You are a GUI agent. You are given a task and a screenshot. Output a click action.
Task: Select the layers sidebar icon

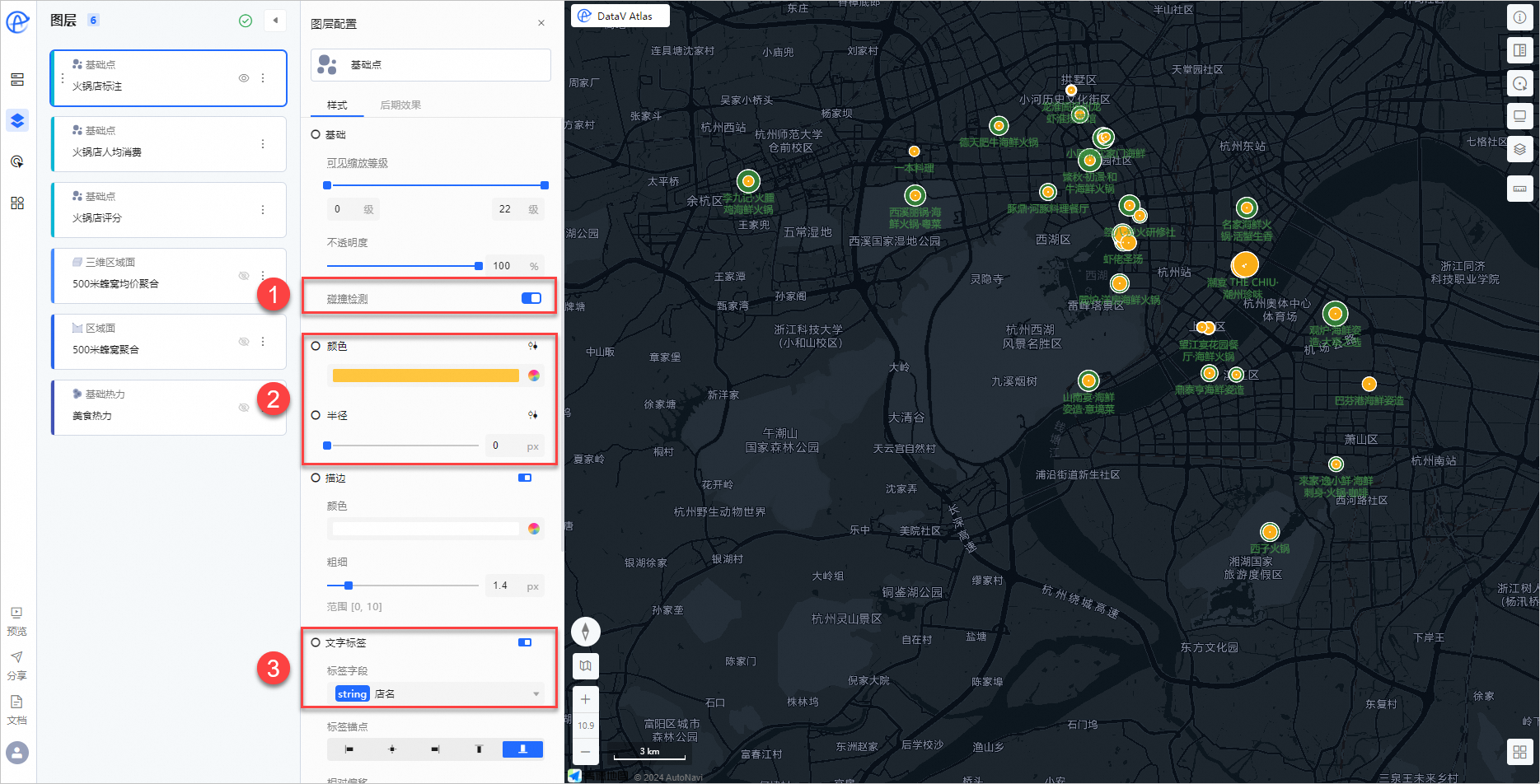(x=17, y=120)
